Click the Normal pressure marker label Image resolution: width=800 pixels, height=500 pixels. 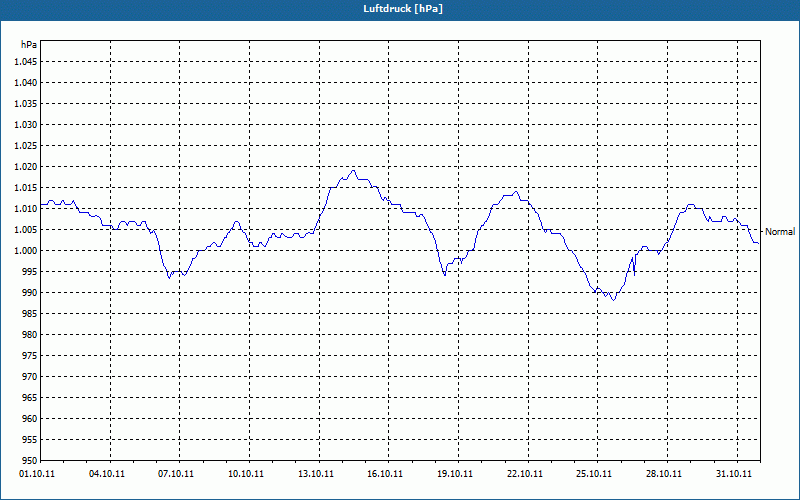pyautogui.click(x=780, y=232)
